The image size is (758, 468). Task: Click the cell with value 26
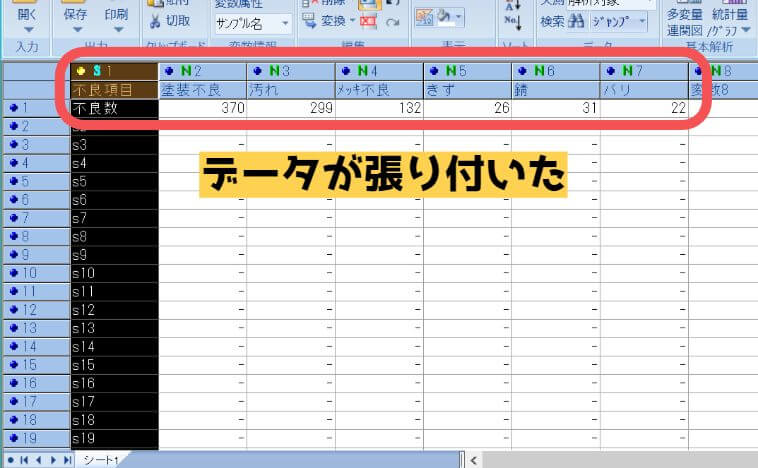tap(468, 108)
